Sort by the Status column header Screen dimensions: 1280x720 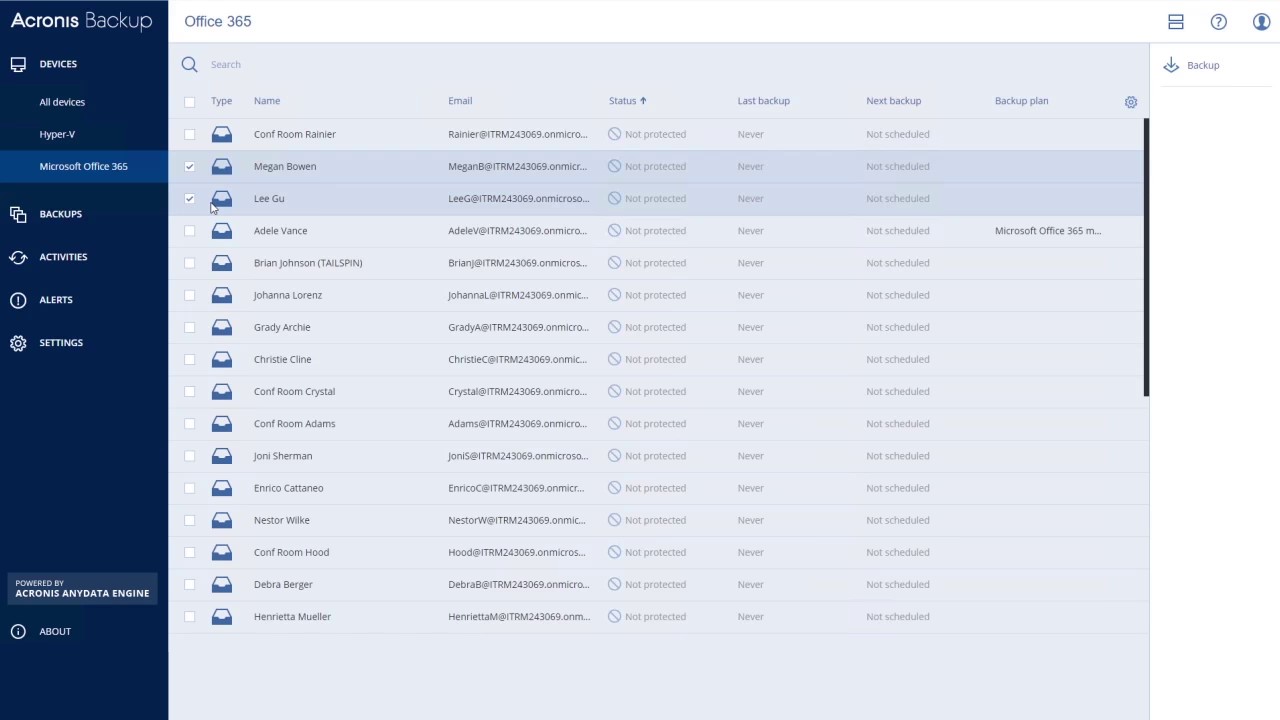point(627,101)
